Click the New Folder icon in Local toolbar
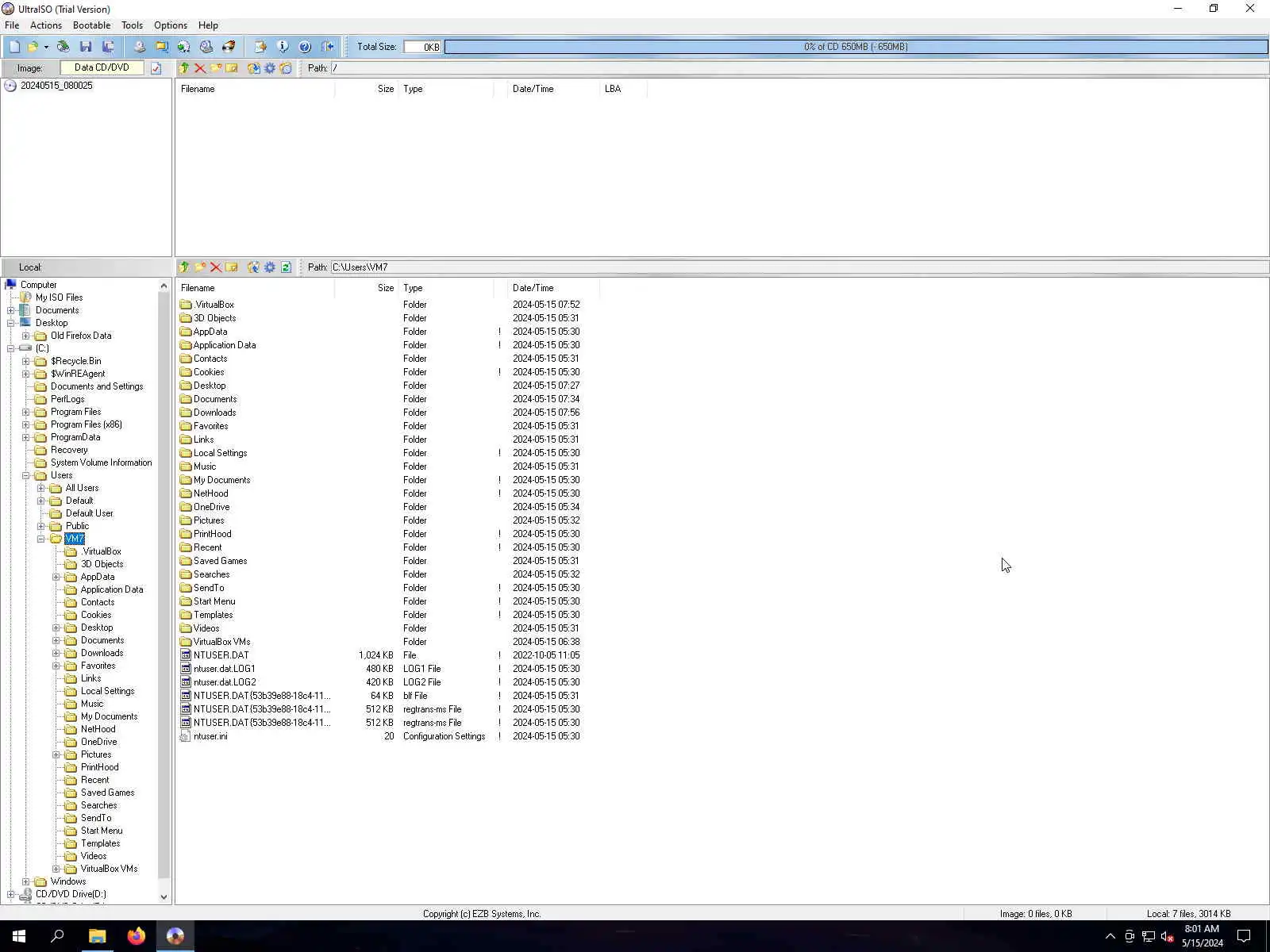1270x952 pixels. 200,267
